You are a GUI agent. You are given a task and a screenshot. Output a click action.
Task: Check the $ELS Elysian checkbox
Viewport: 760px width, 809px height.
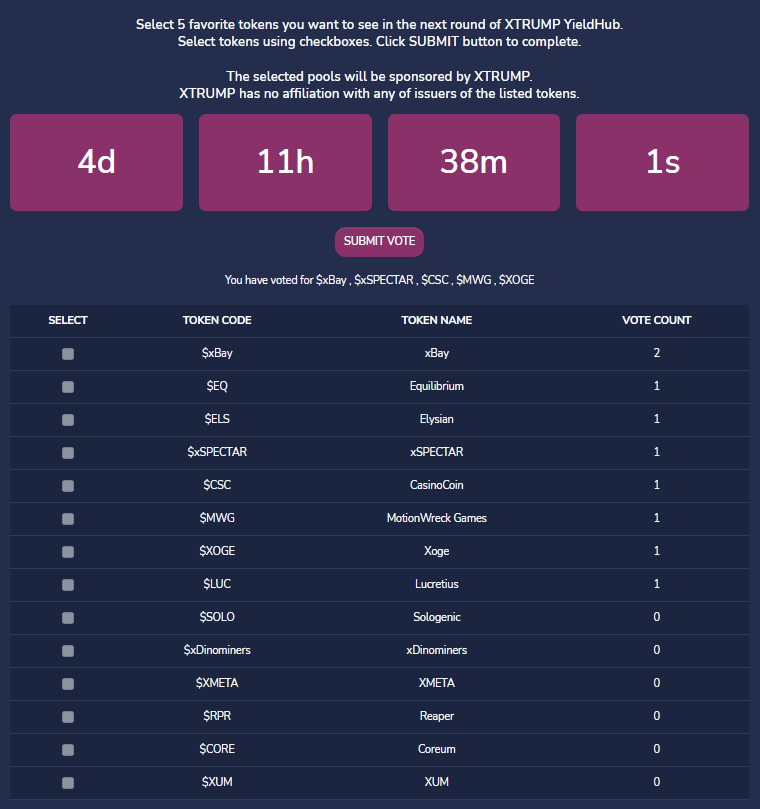(x=68, y=420)
